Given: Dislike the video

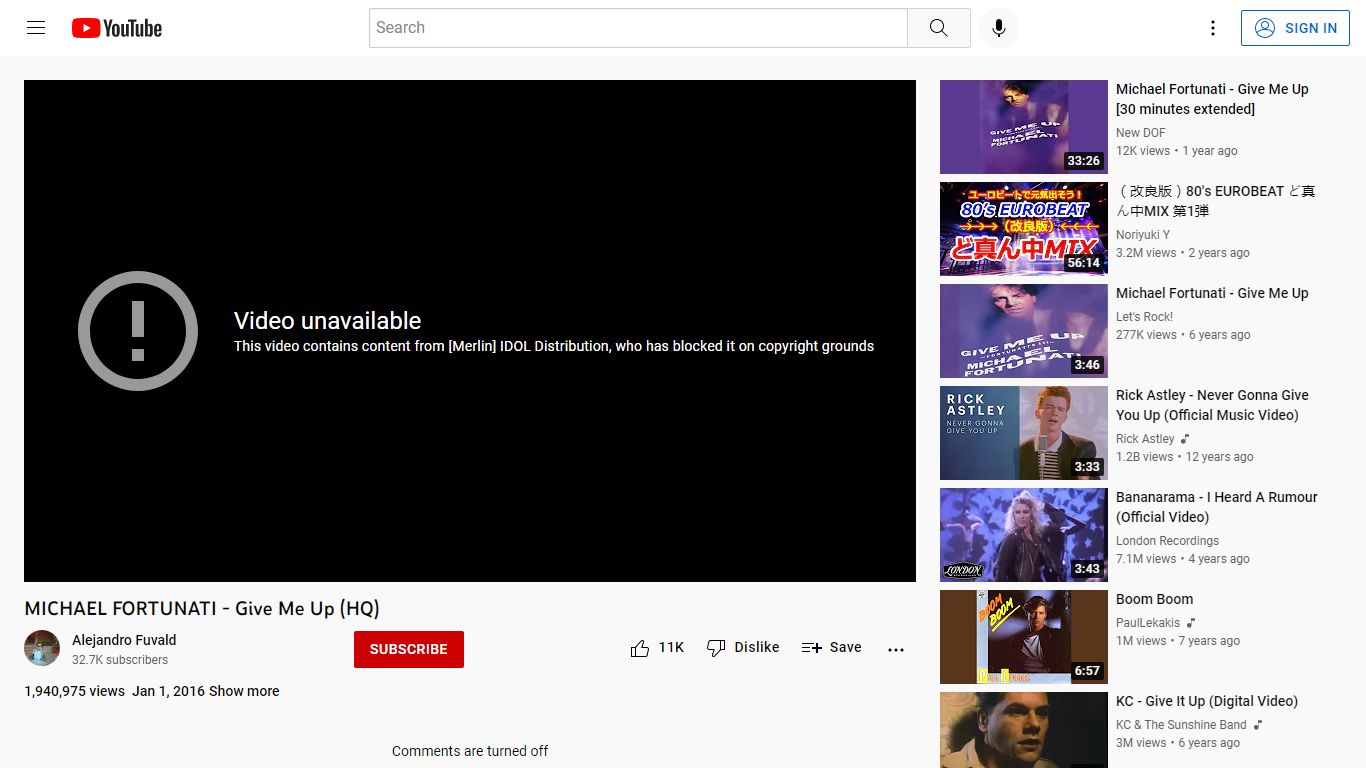Looking at the screenshot, I should [743, 648].
